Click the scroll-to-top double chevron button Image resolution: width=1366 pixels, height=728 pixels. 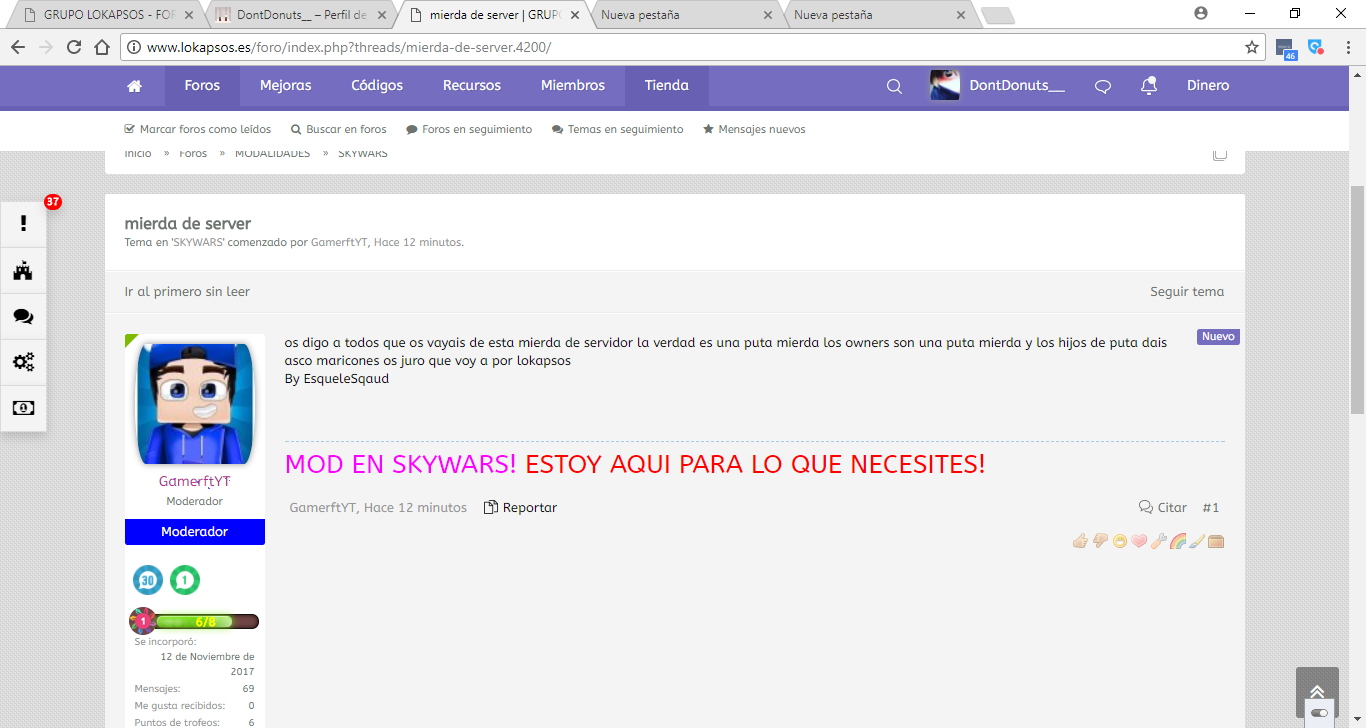[1317, 691]
